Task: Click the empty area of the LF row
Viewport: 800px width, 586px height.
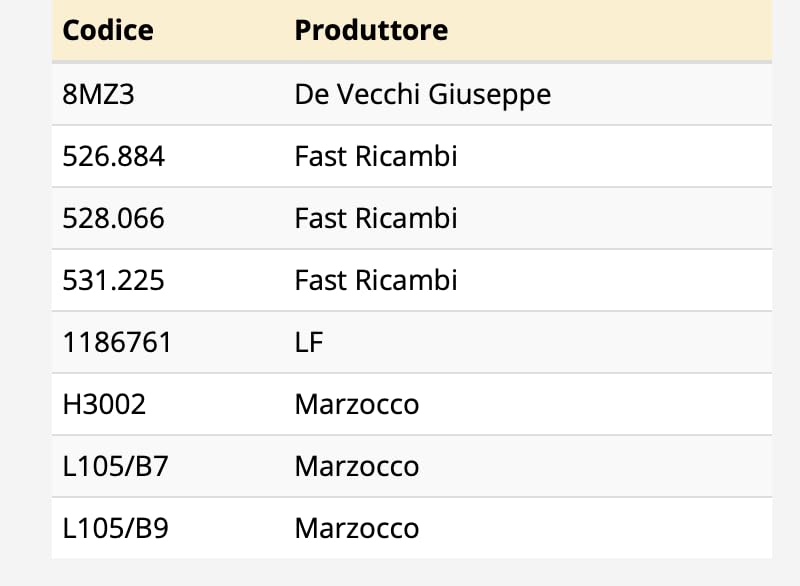Action: click(546, 342)
